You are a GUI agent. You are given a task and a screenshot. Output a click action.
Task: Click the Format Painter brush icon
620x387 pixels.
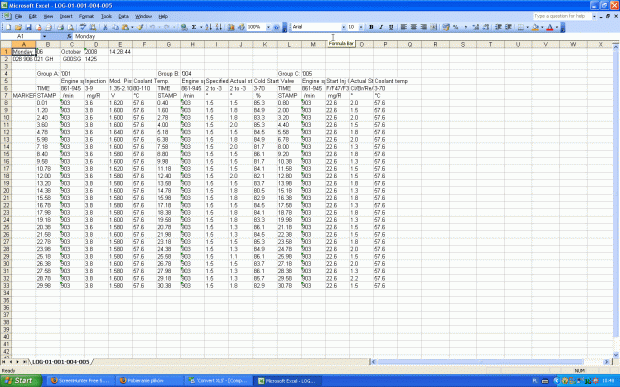(140, 27)
